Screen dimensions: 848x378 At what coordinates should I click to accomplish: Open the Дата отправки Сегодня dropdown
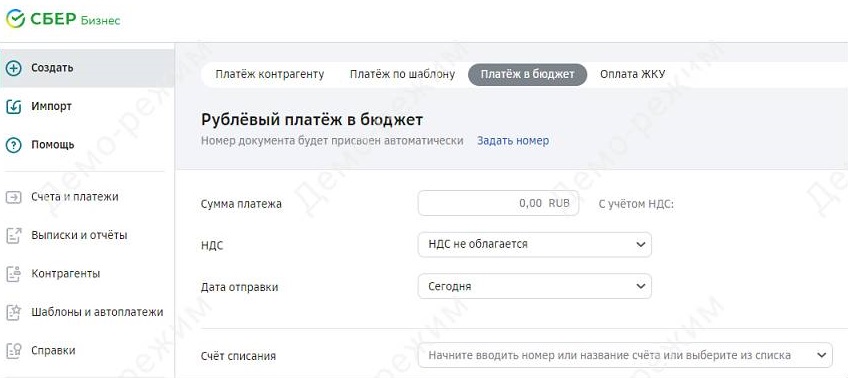(x=534, y=286)
